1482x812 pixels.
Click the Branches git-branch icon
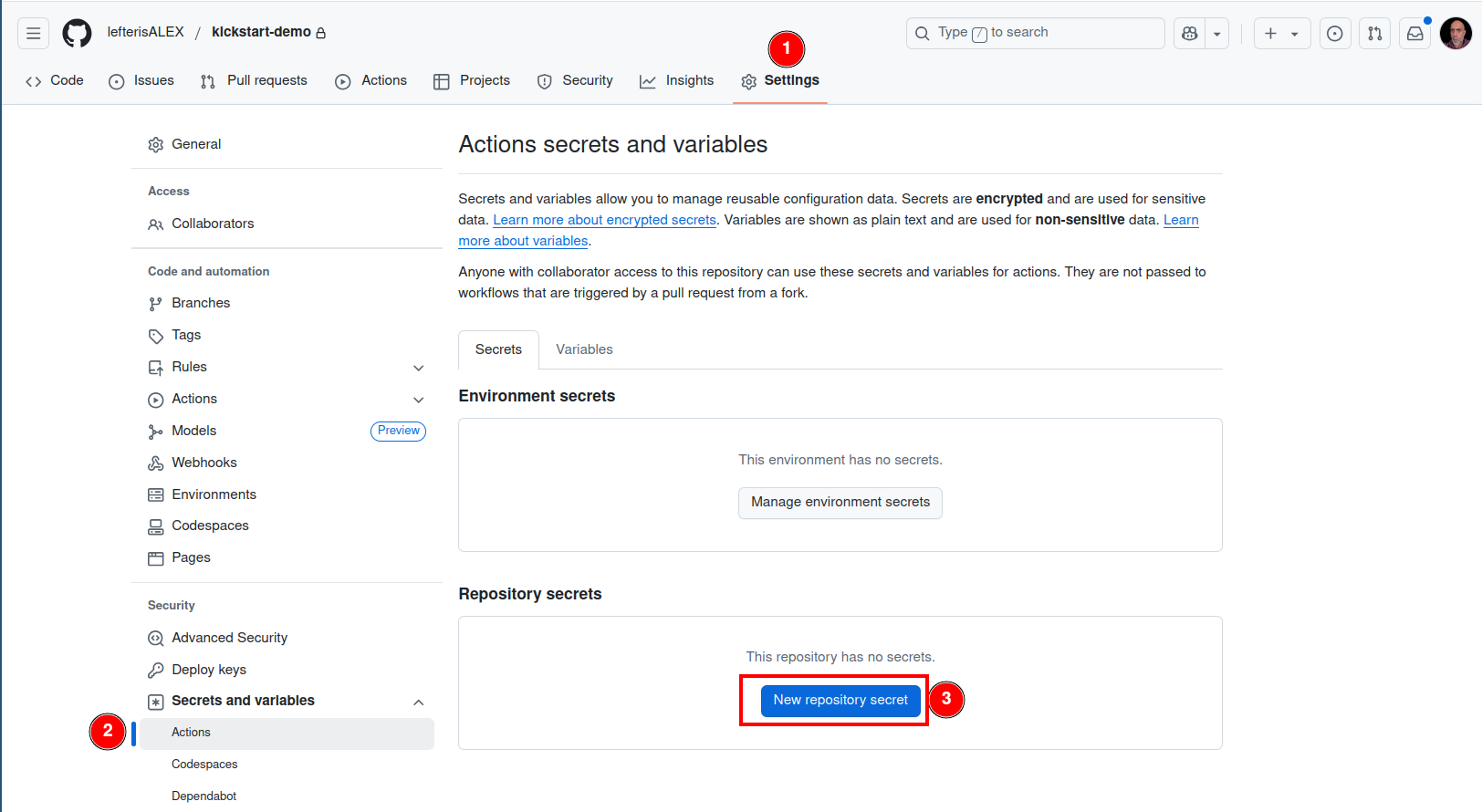[156, 304]
